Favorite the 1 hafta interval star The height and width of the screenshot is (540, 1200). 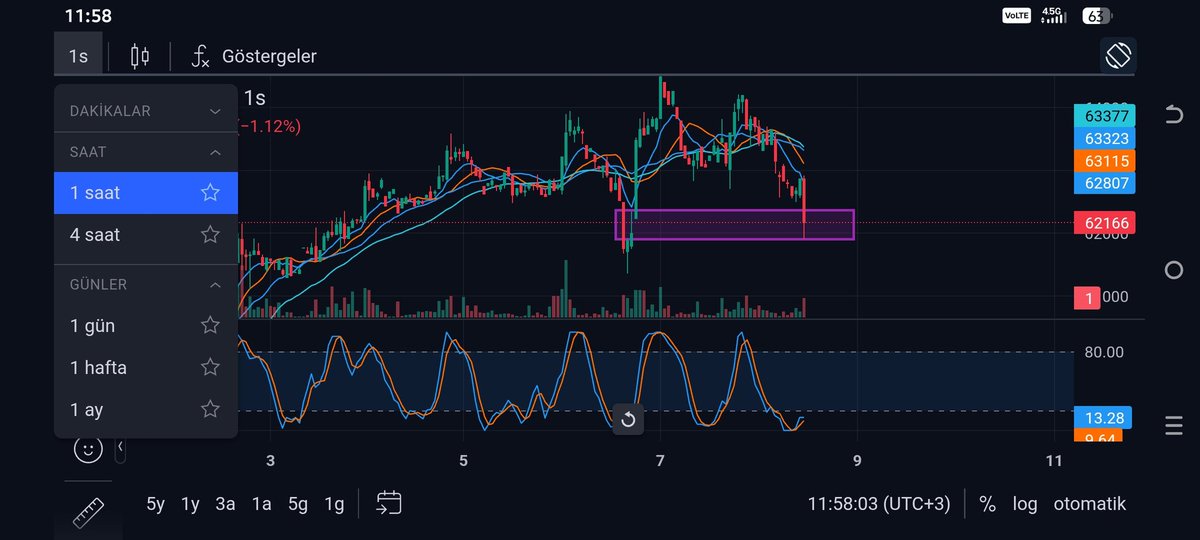point(210,367)
